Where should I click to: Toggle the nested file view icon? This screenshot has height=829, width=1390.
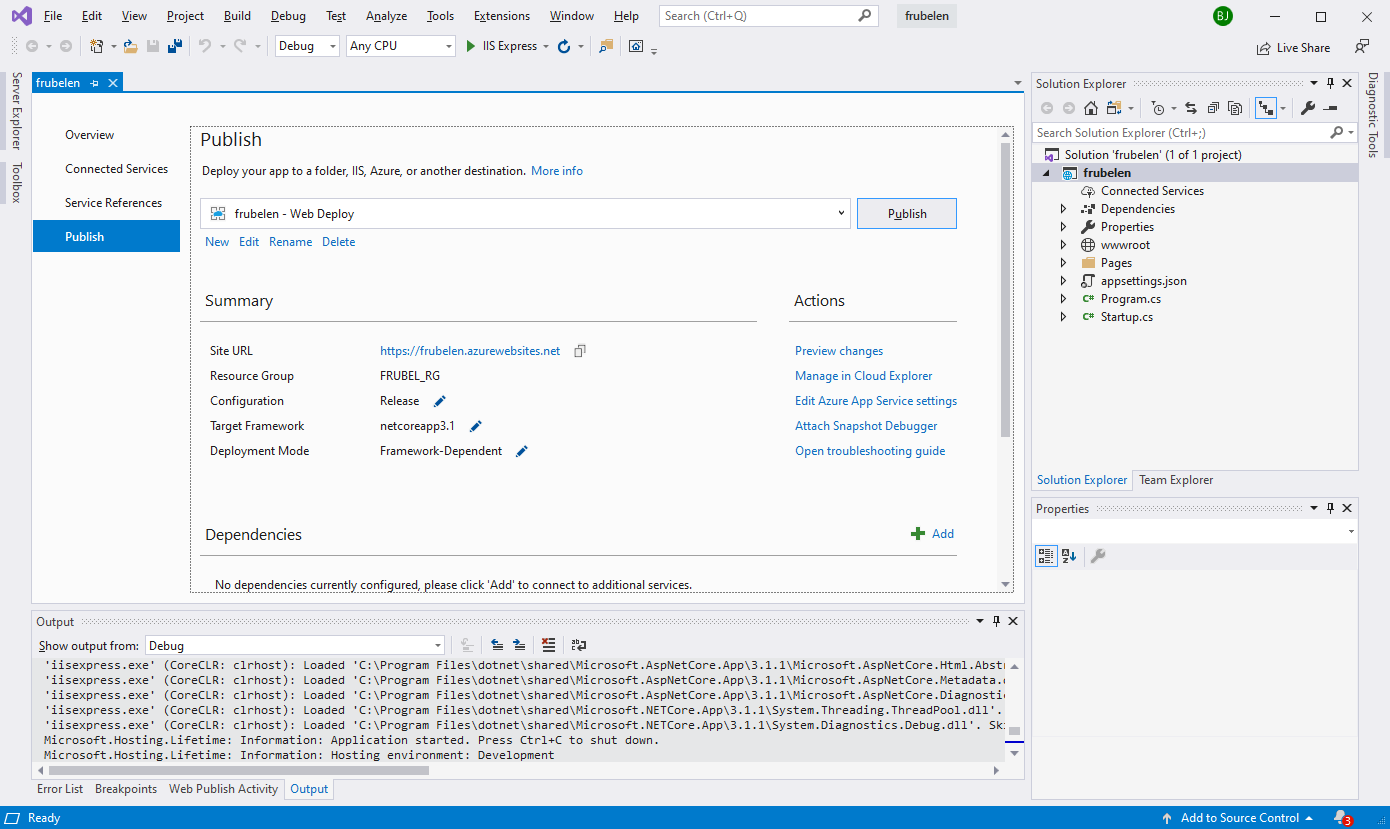click(1266, 108)
